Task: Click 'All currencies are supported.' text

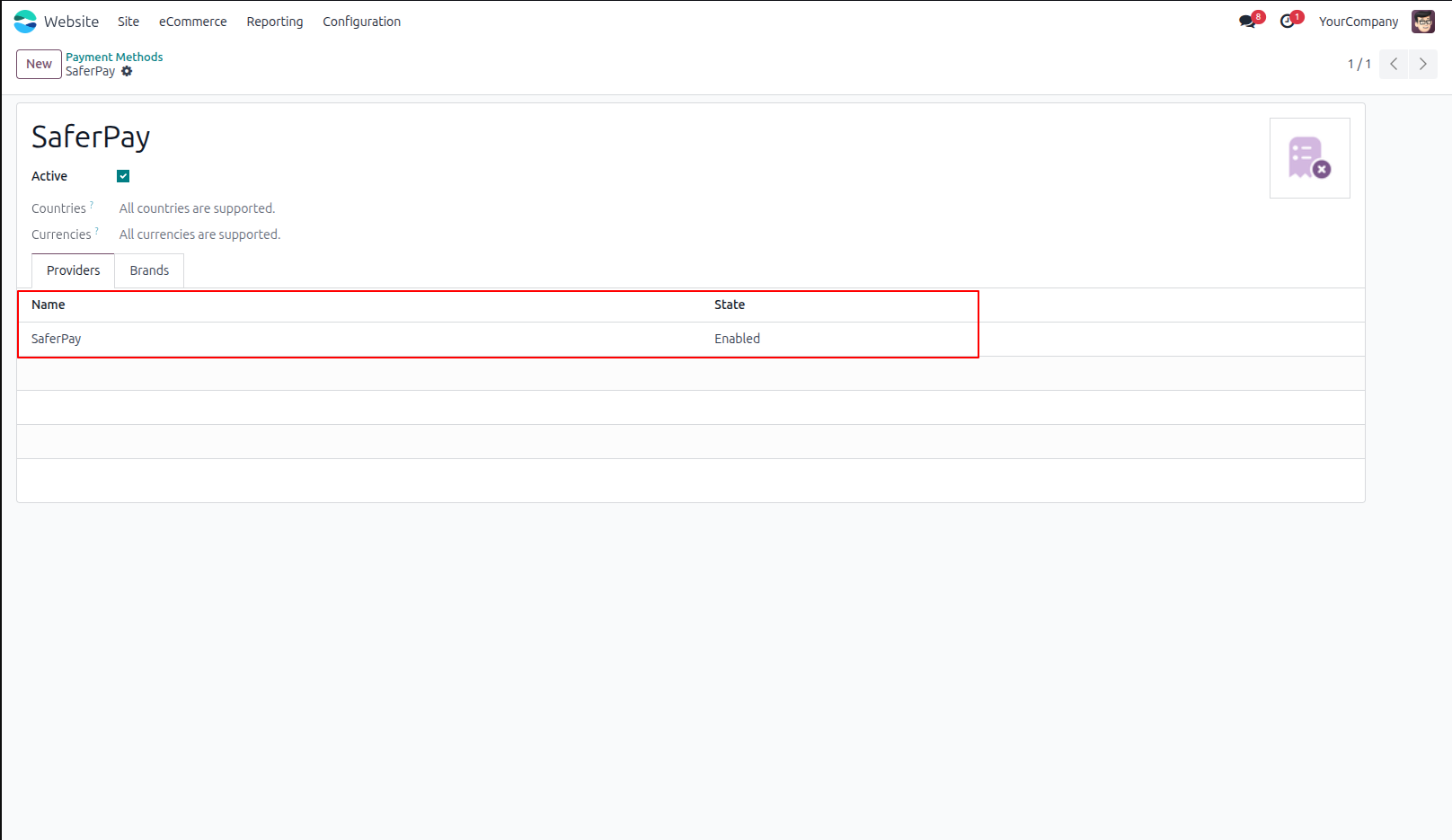Action: click(200, 234)
